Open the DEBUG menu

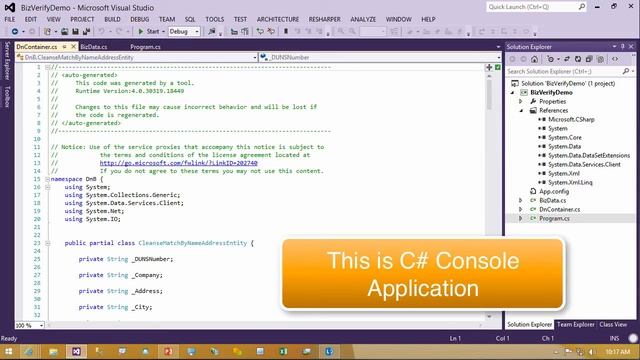[x=140, y=19]
